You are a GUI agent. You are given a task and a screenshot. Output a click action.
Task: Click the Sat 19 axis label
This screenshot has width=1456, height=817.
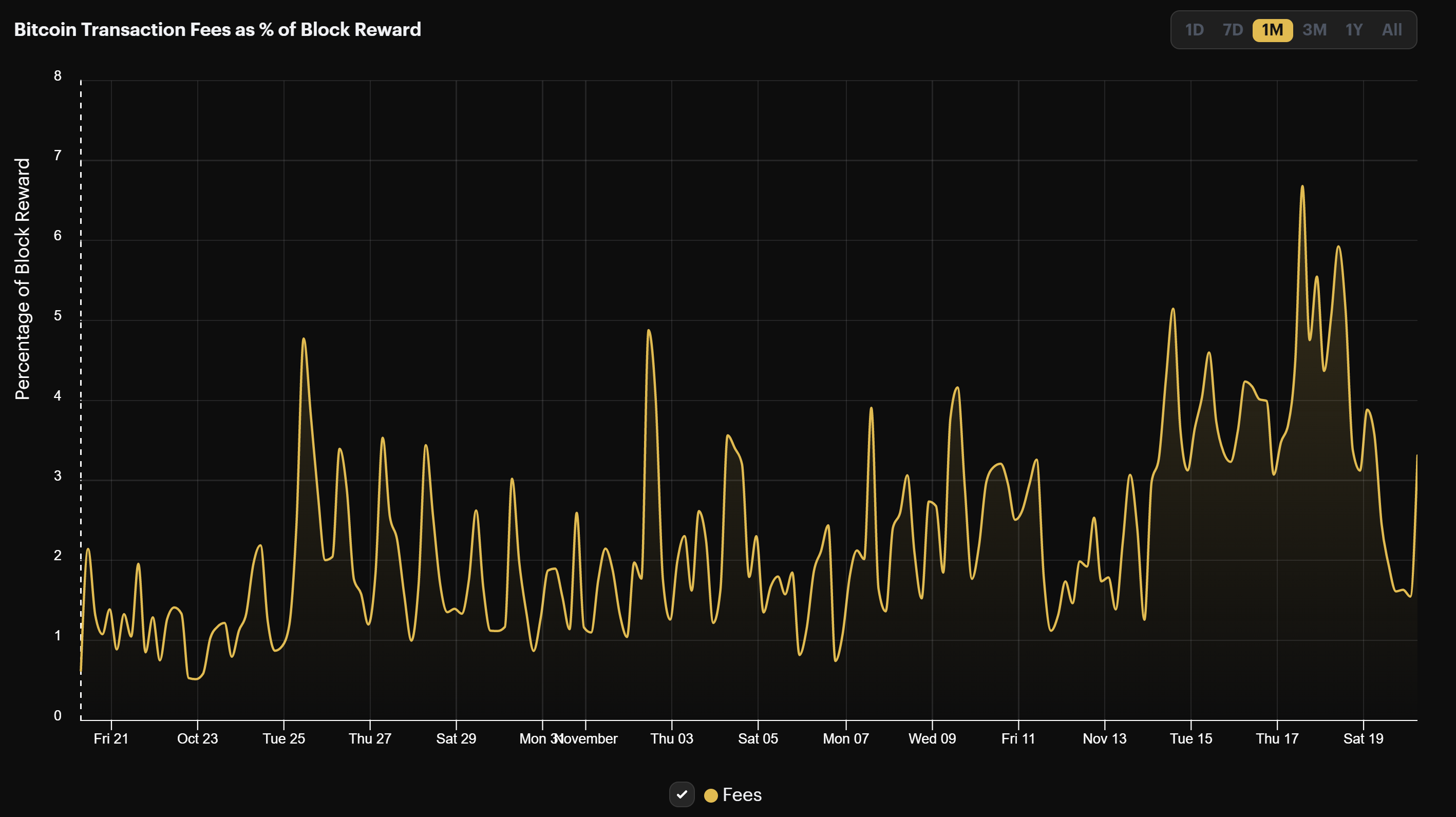(1364, 738)
